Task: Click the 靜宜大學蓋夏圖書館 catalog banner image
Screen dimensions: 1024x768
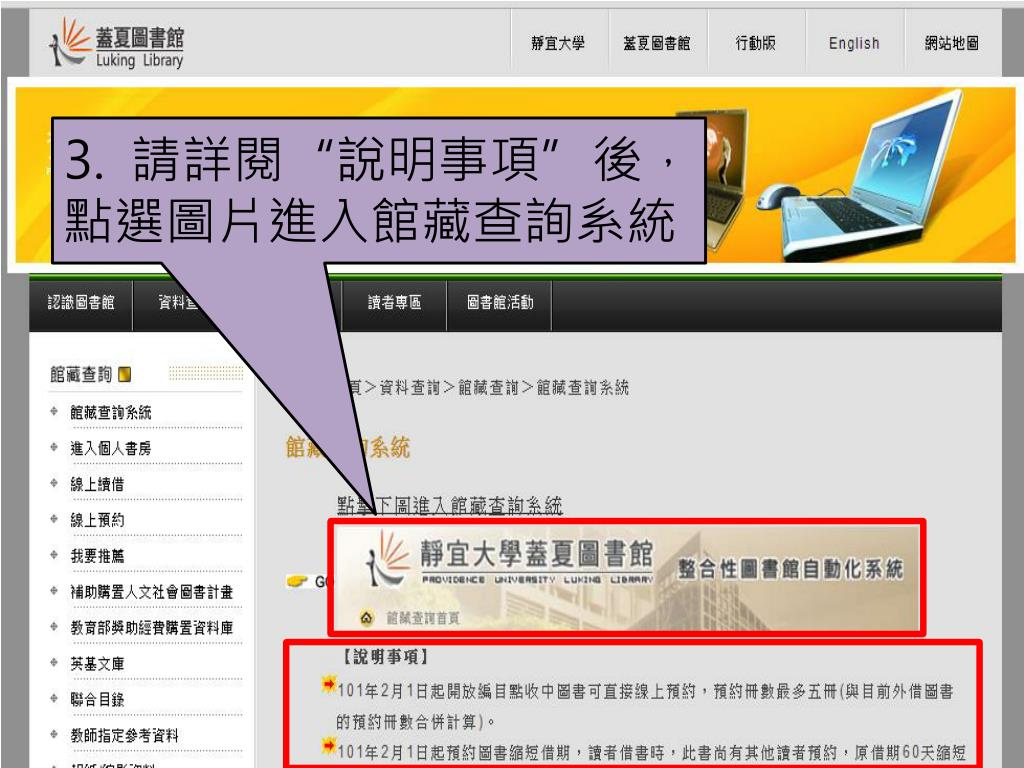Action: [627, 577]
